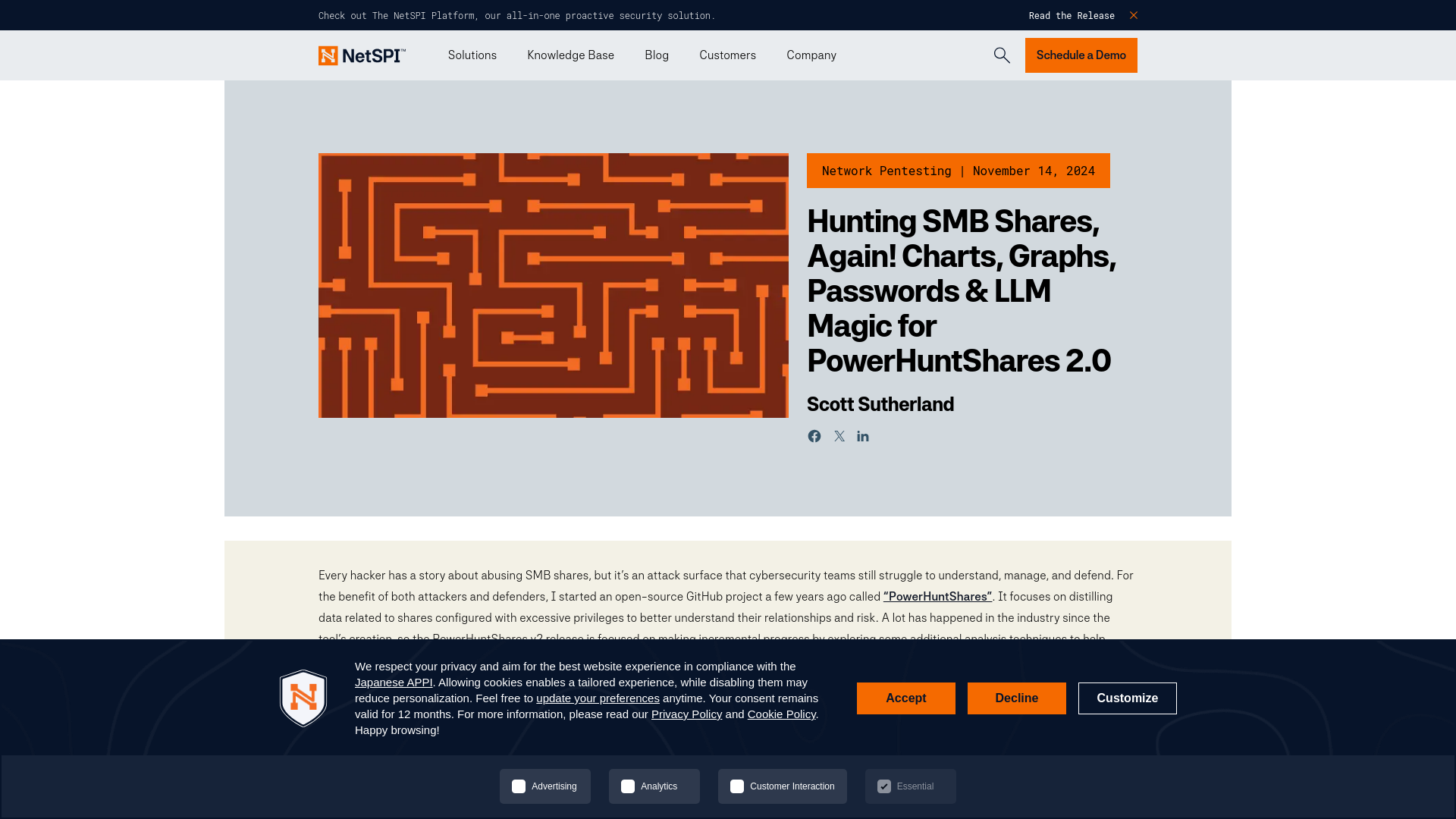1456x819 pixels.
Task: Open the Solutions dropdown menu
Action: (x=472, y=55)
